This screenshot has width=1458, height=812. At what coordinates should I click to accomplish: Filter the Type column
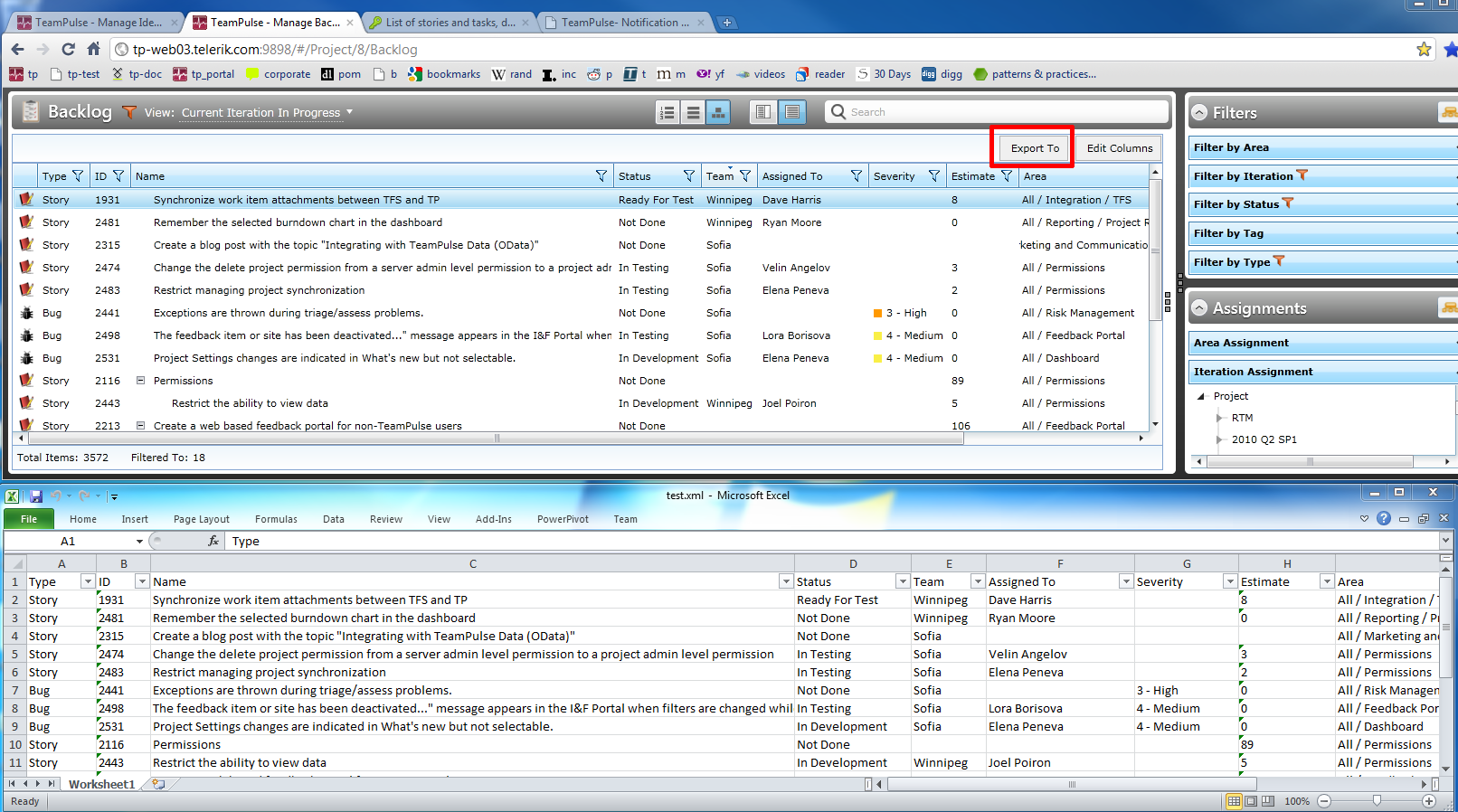(78, 176)
